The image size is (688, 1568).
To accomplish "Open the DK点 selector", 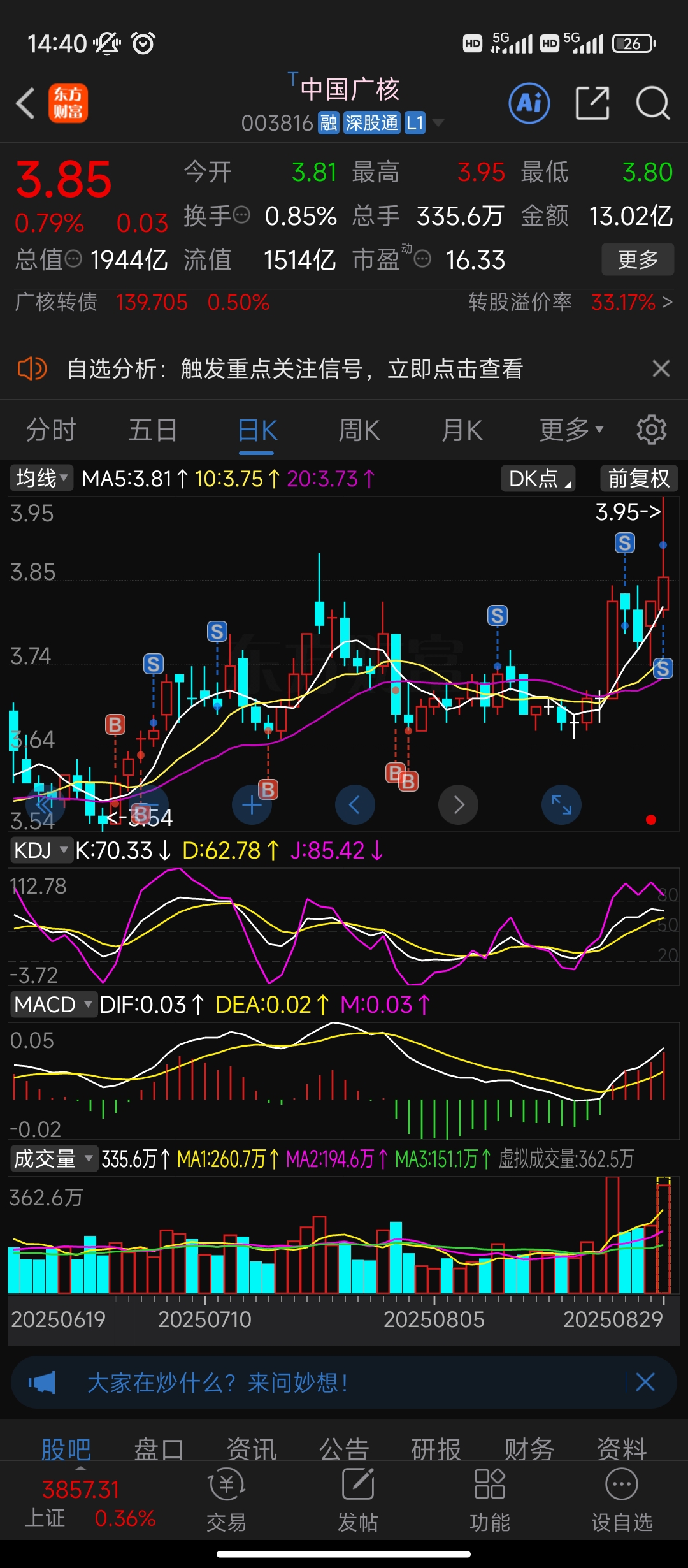I will [538, 479].
